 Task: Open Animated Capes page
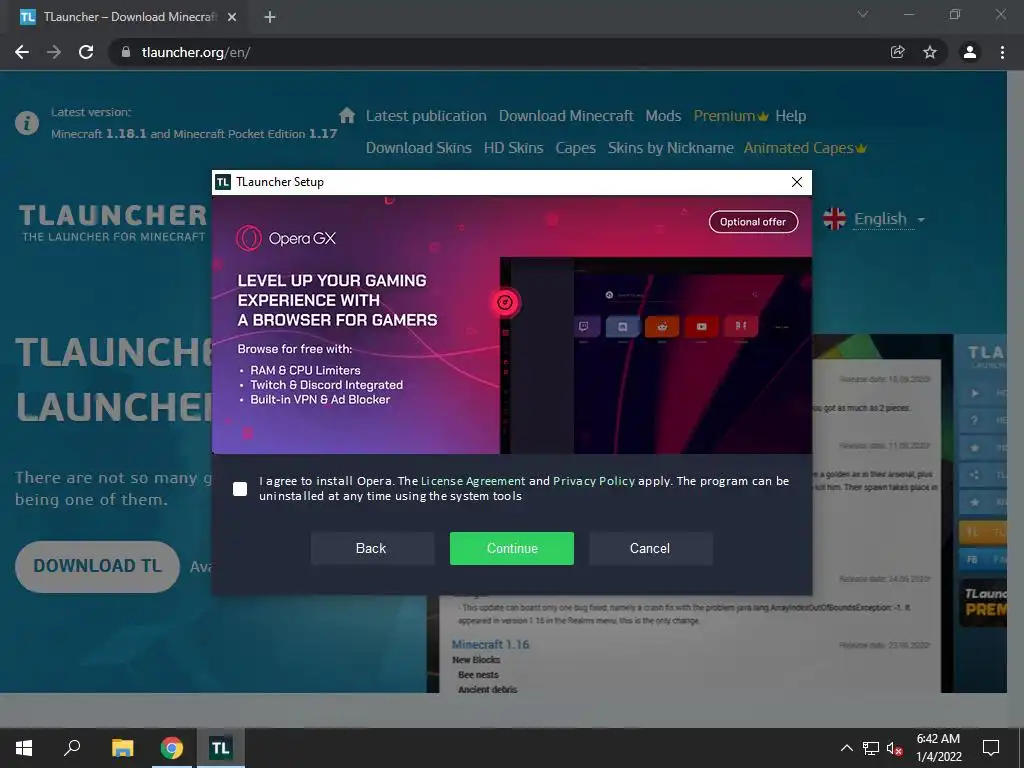pos(805,148)
